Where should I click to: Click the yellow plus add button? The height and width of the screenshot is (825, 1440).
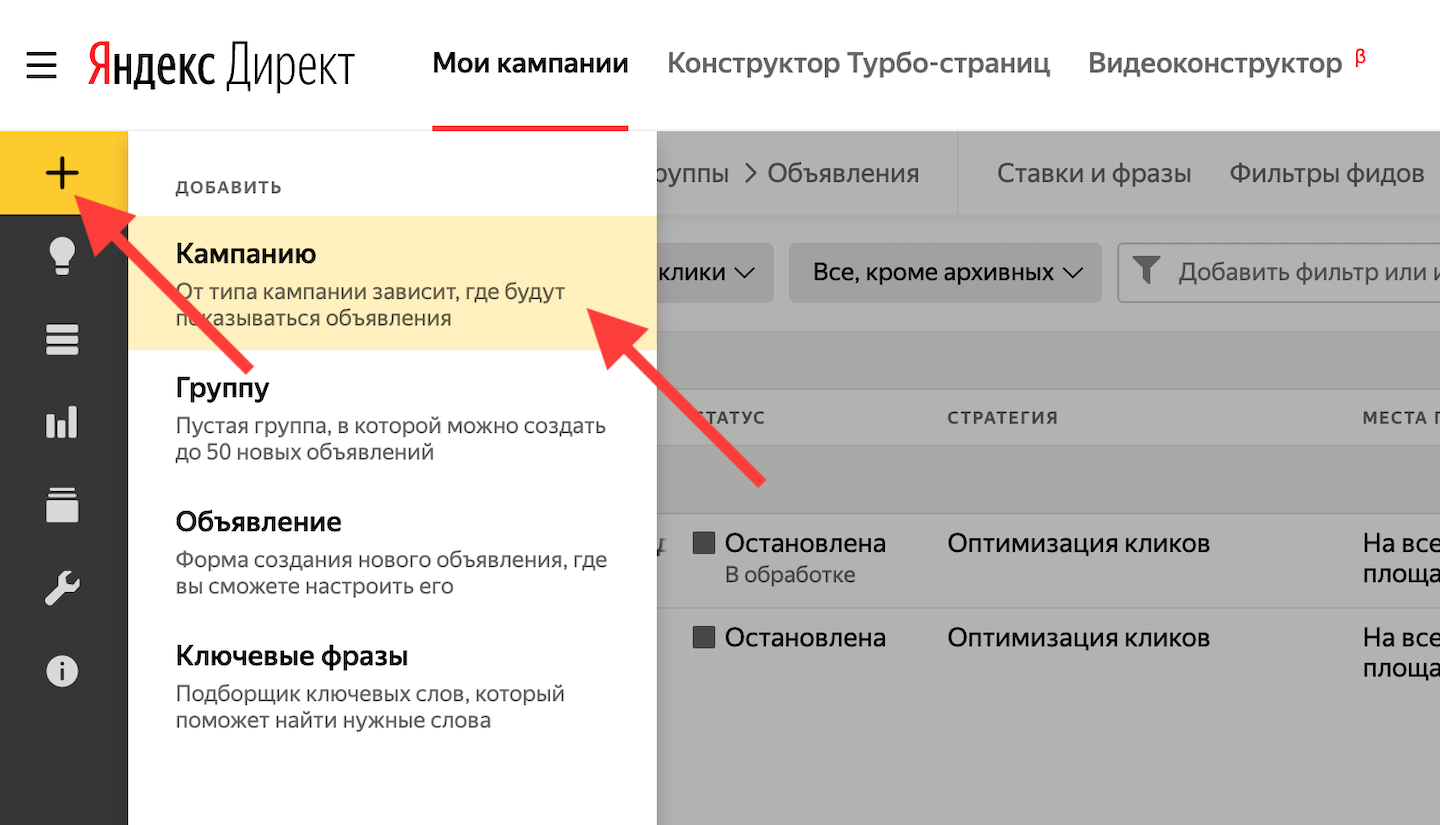click(x=62, y=174)
